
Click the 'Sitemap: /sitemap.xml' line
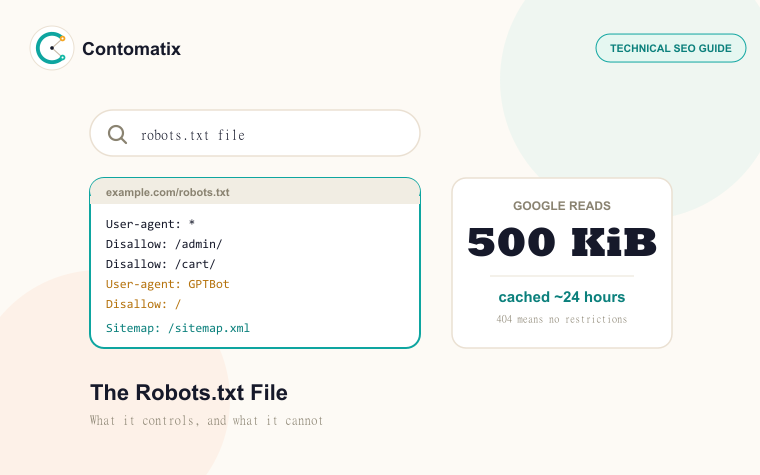coord(178,328)
